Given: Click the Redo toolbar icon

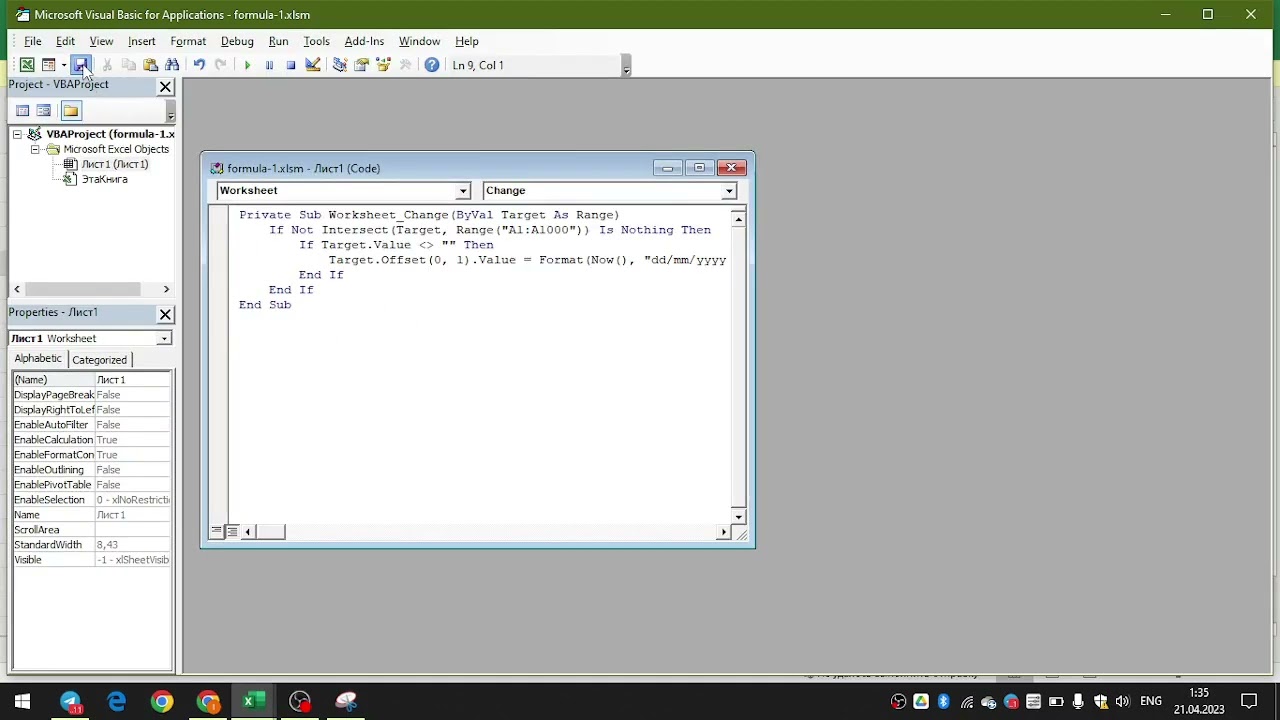Looking at the screenshot, I should [x=221, y=65].
